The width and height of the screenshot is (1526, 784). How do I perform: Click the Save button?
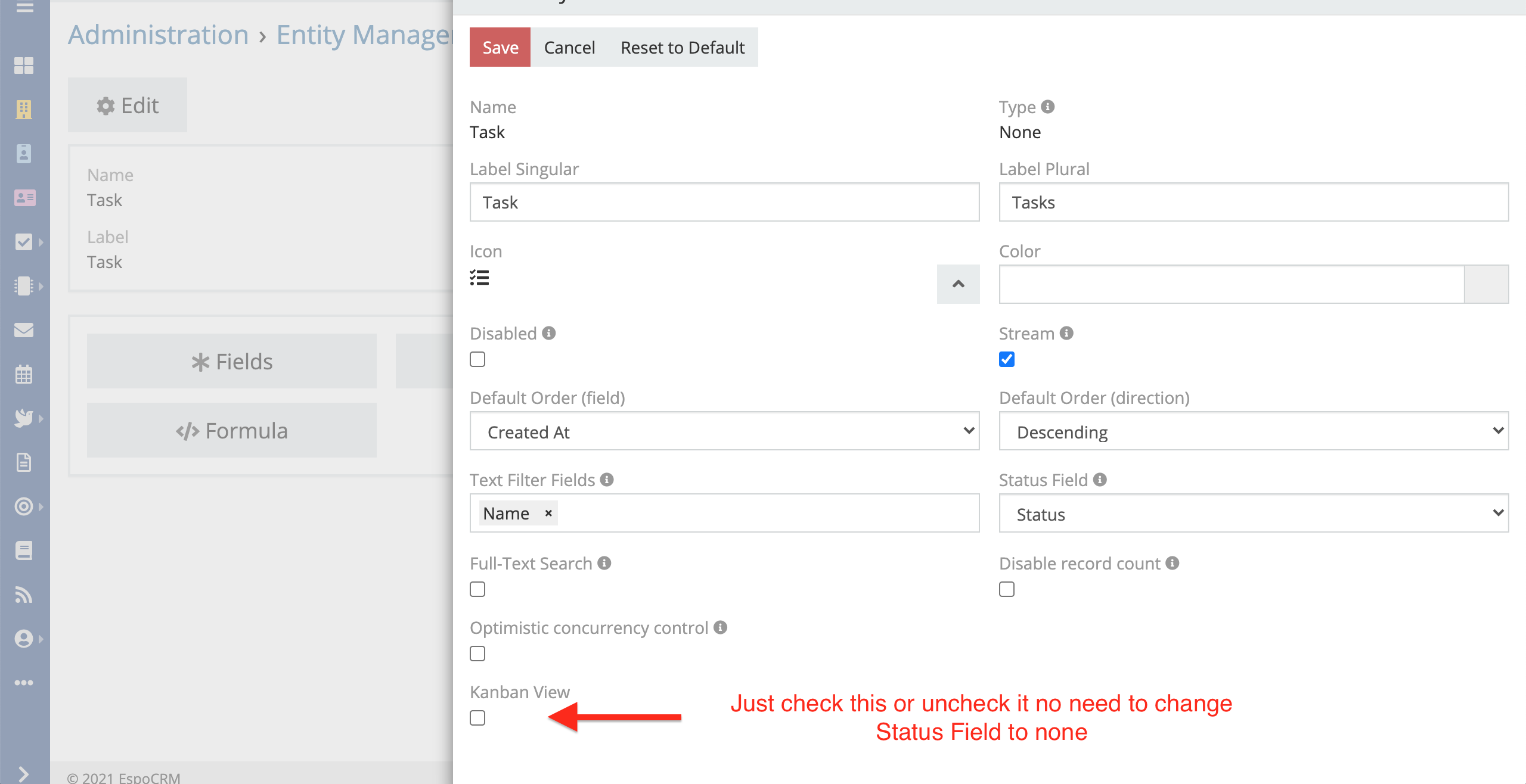tap(500, 48)
